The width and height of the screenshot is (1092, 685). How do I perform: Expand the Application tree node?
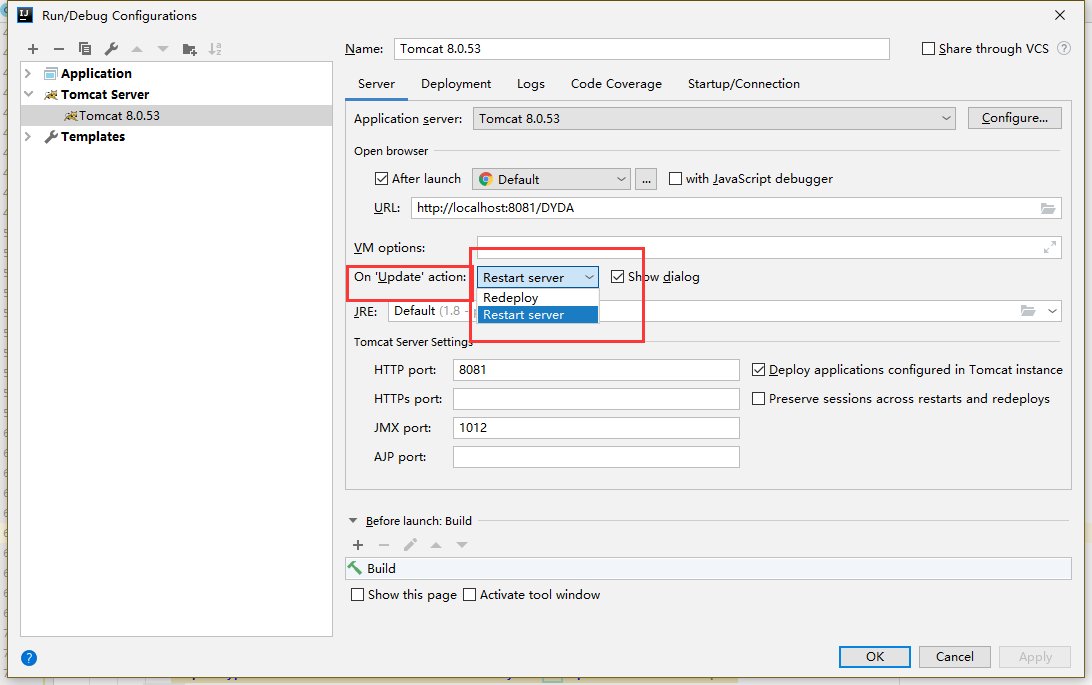click(x=28, y=73)
